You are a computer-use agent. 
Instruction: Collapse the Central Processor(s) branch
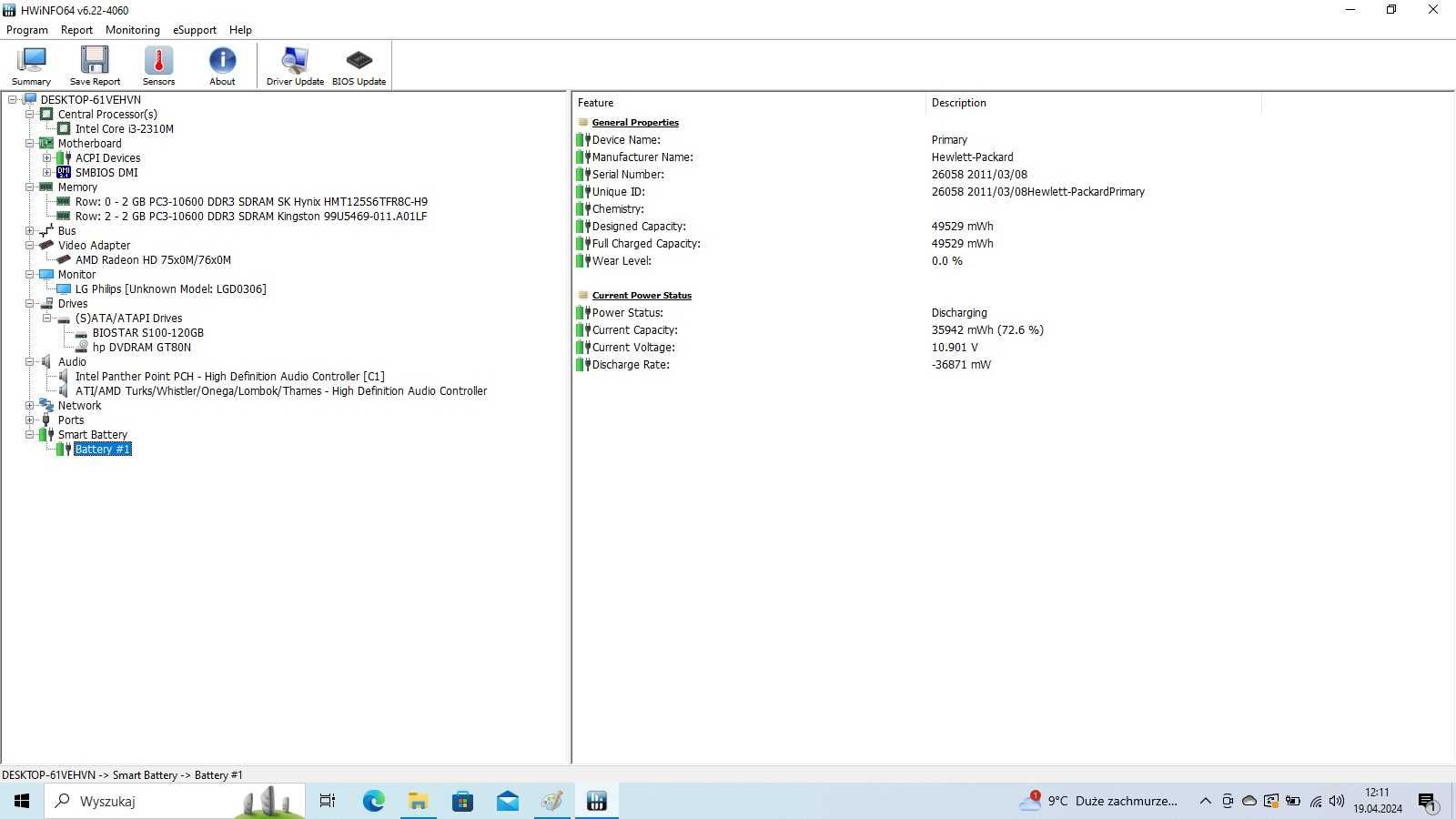(30, 115)
